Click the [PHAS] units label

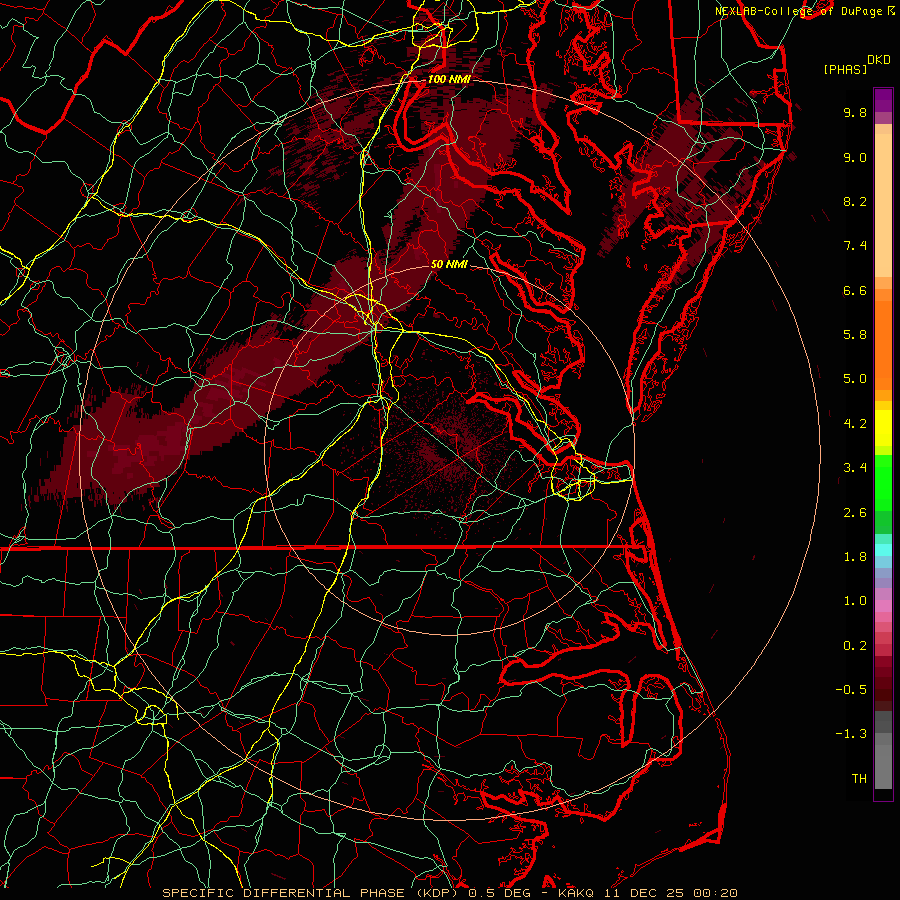pyautogui.click(x=845, y=70)
